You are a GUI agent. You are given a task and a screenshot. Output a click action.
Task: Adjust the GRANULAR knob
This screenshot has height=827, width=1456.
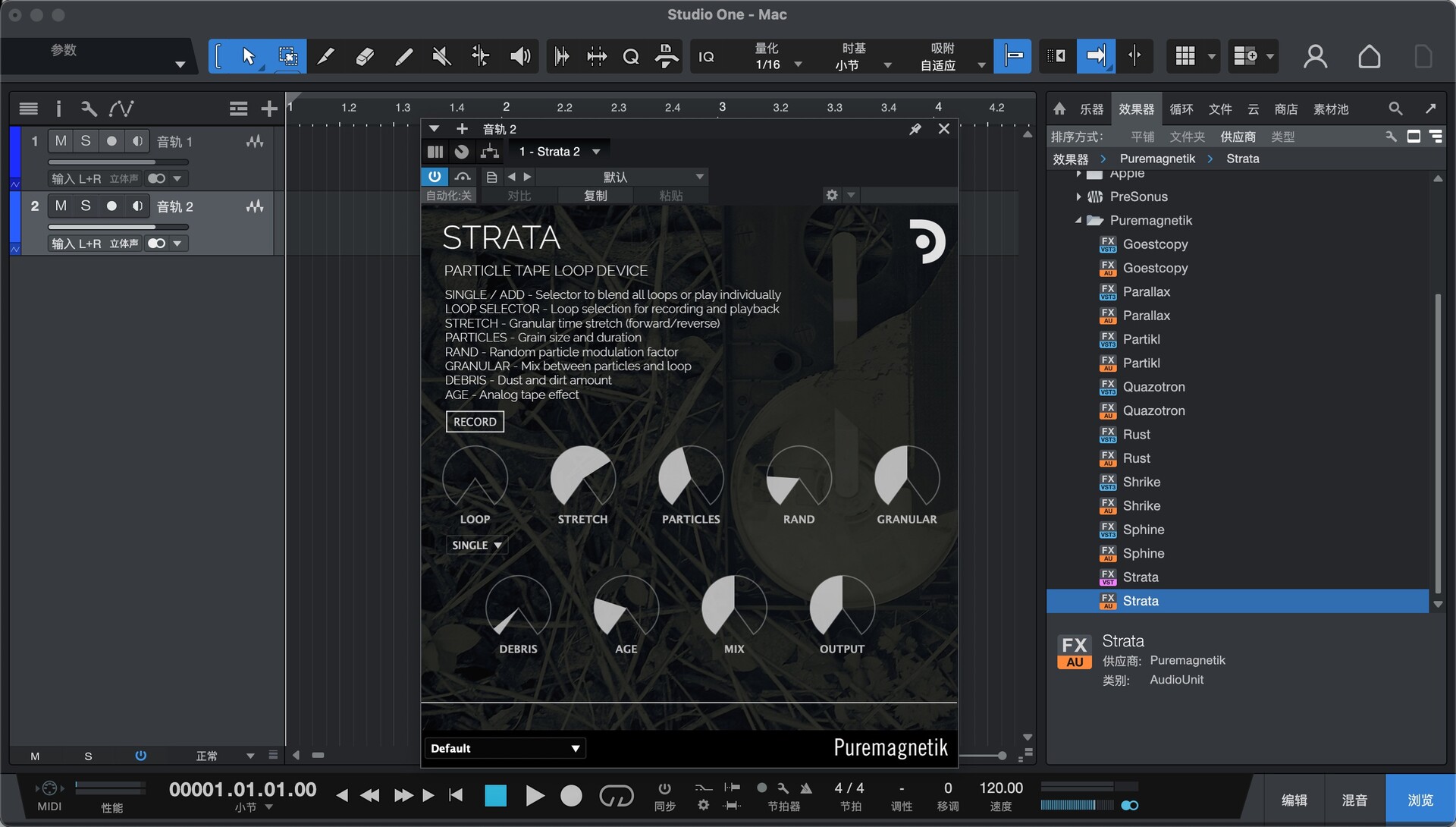pyautogui.click(x=907, y=477)
